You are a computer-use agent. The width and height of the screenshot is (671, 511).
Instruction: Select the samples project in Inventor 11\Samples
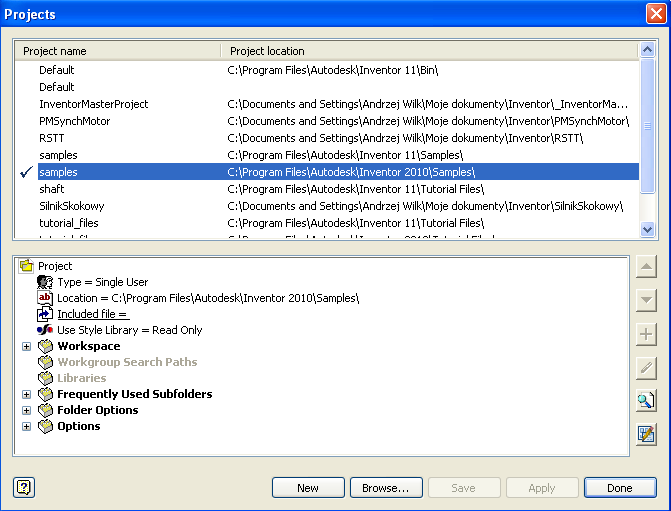327,155
